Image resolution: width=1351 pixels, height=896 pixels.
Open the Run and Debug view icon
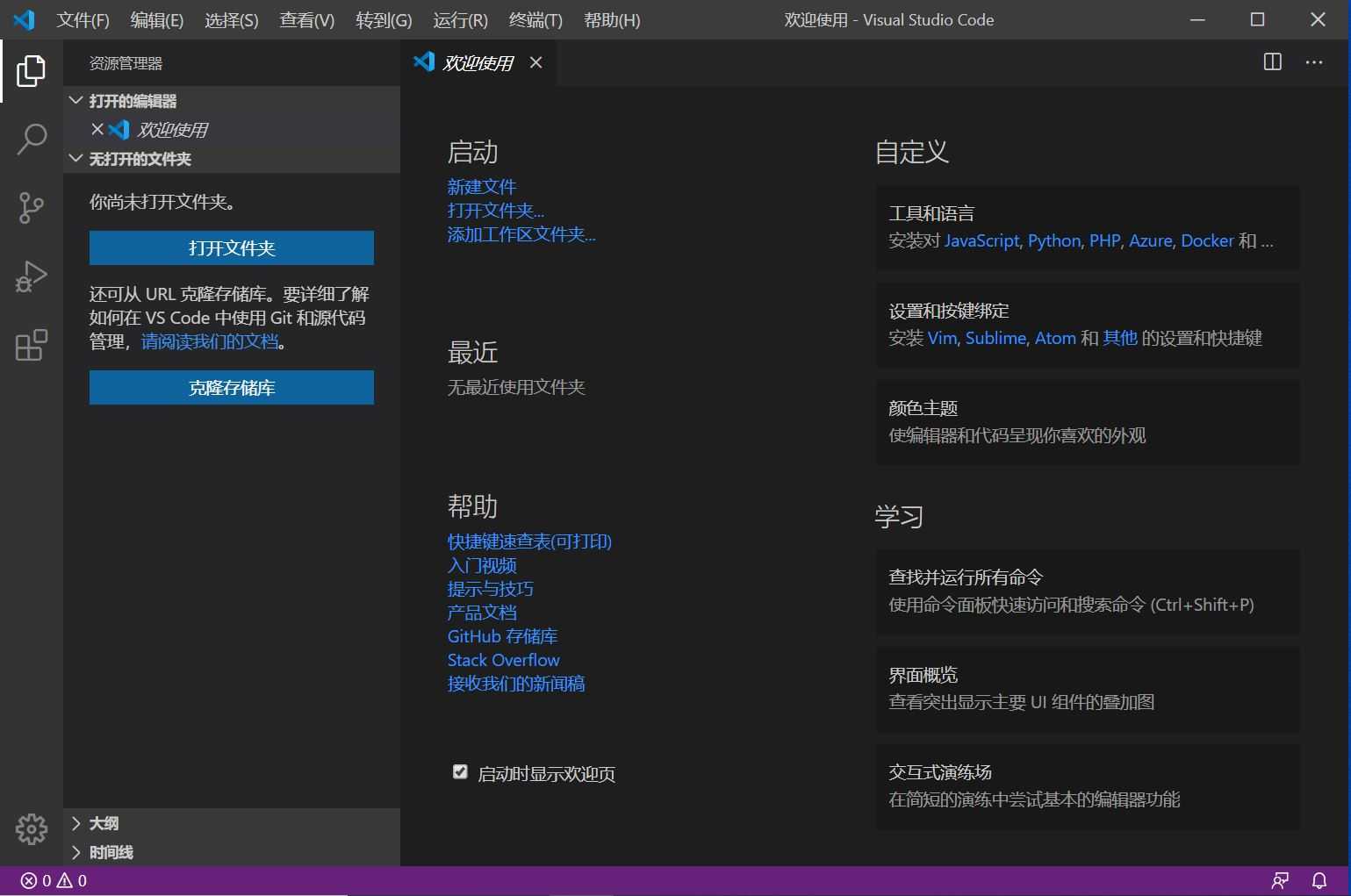click(x=32, y=276)
